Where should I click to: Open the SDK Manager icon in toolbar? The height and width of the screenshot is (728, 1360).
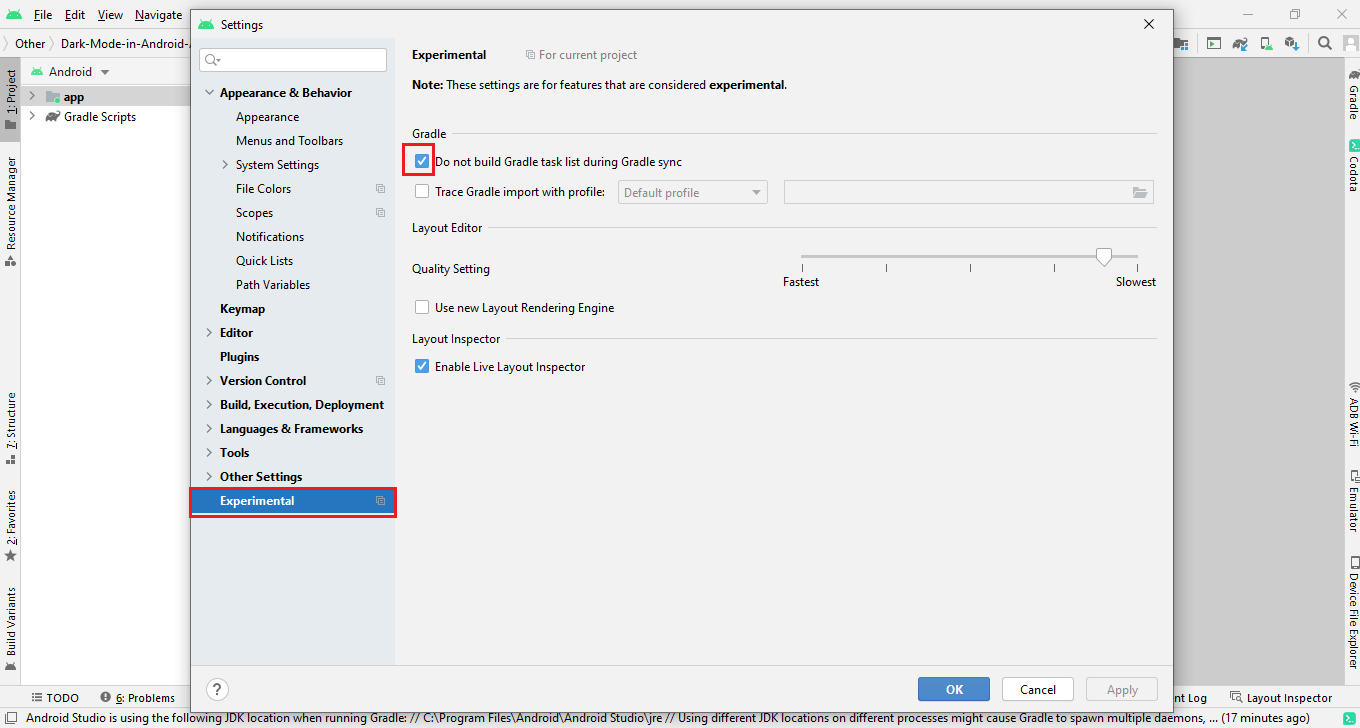click(x=1292, y=43)
